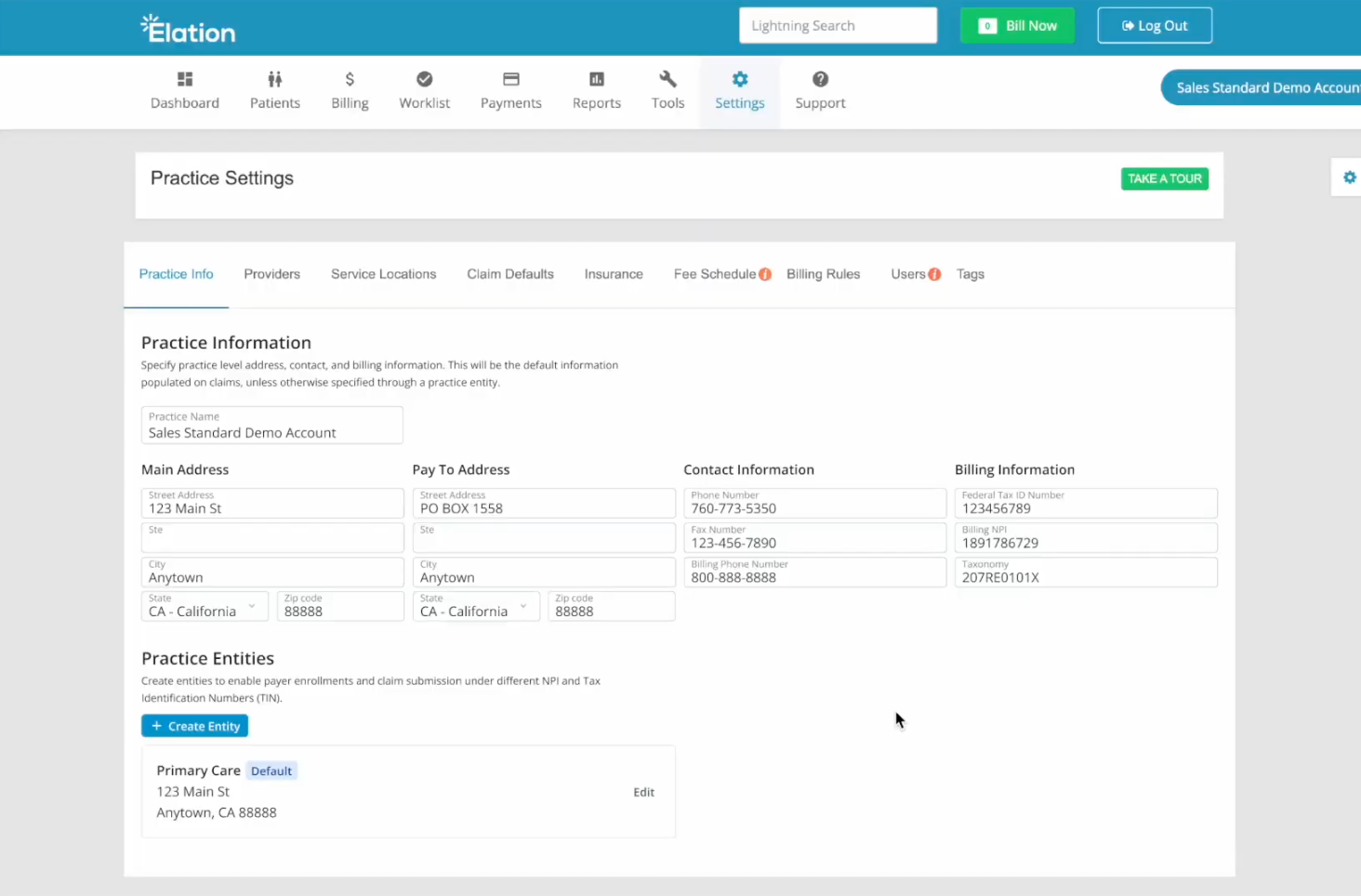Screen dimensions: 1361x896
Task: Click the Take a Tour button
Action: 1164,178
